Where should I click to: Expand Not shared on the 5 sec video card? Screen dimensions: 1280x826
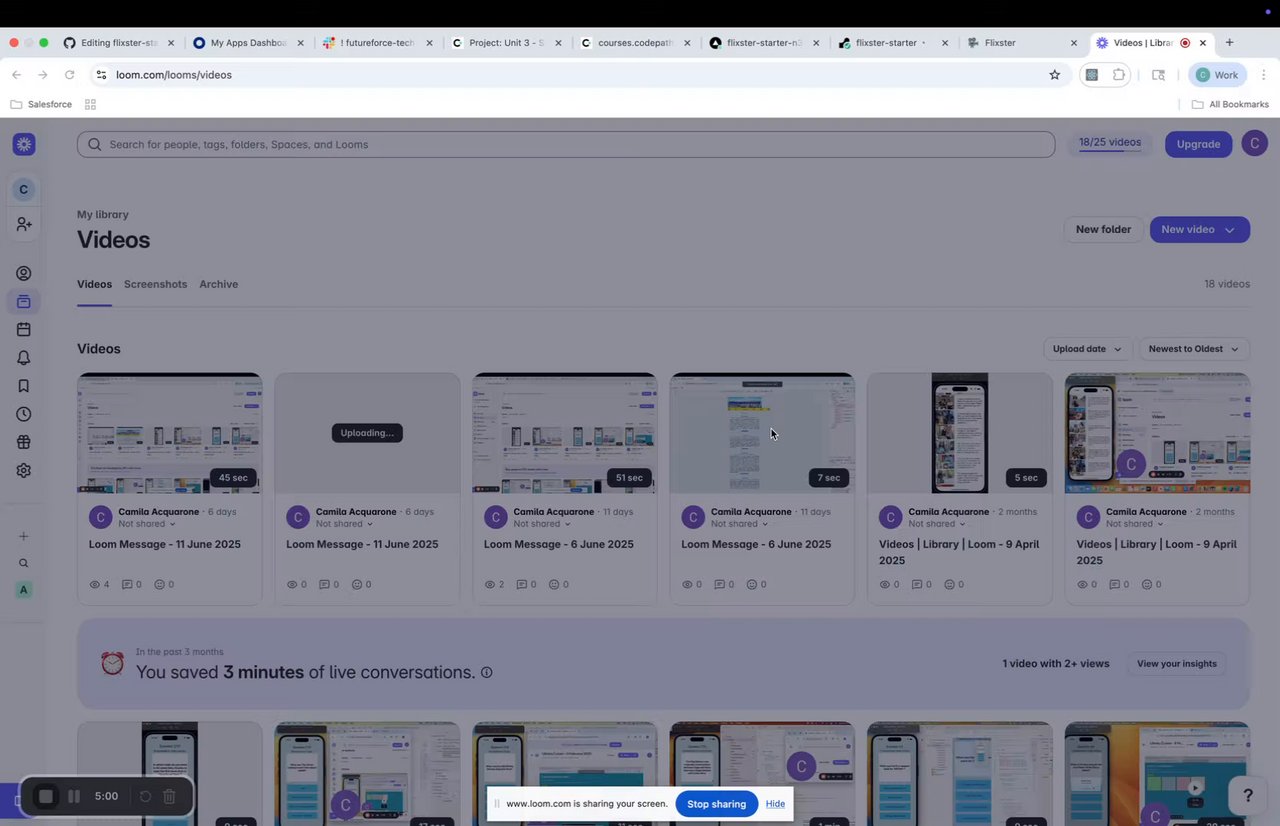point(937,524)
